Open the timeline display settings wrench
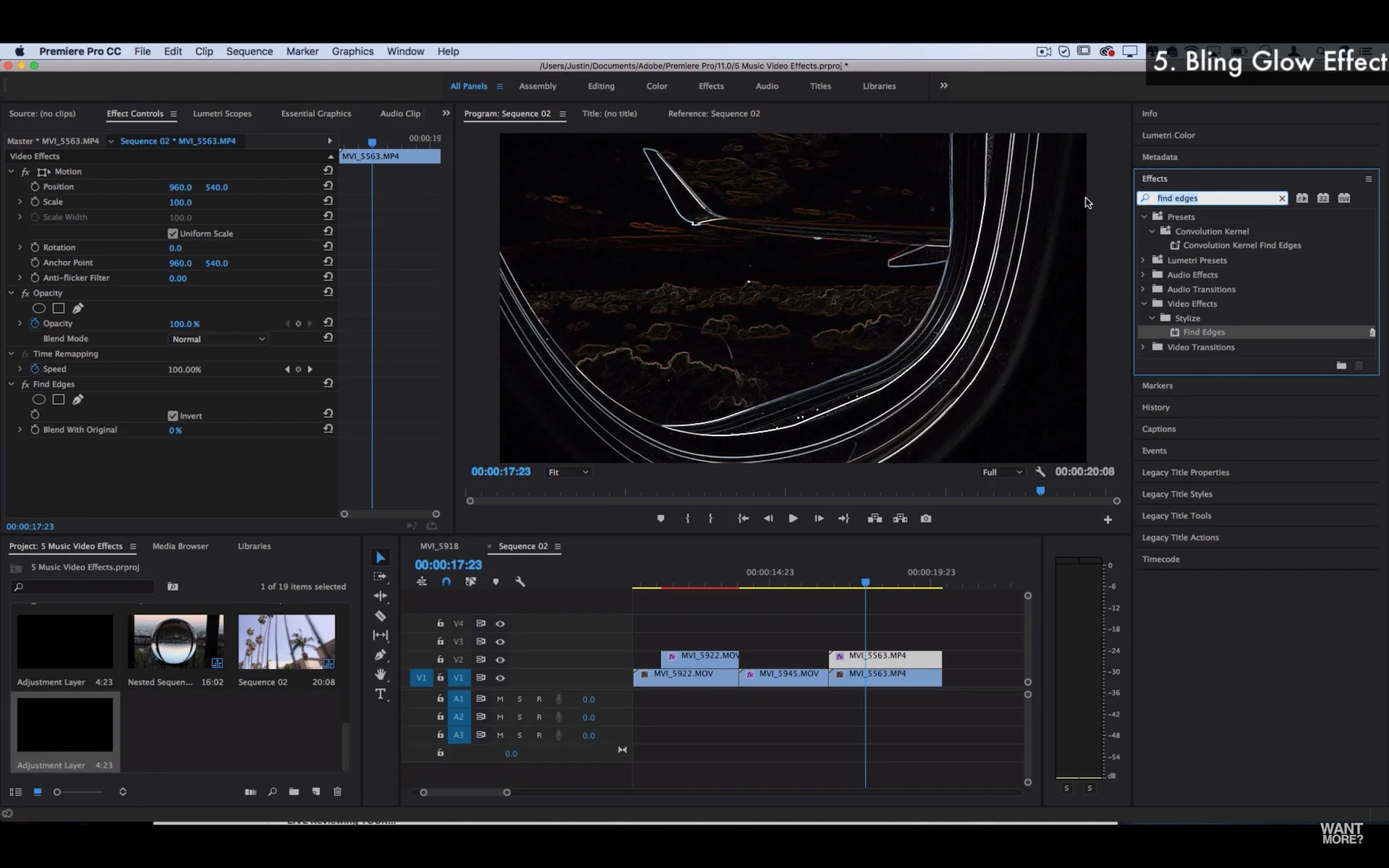Viewport: 1389px width, 868px height. [520, 581]
